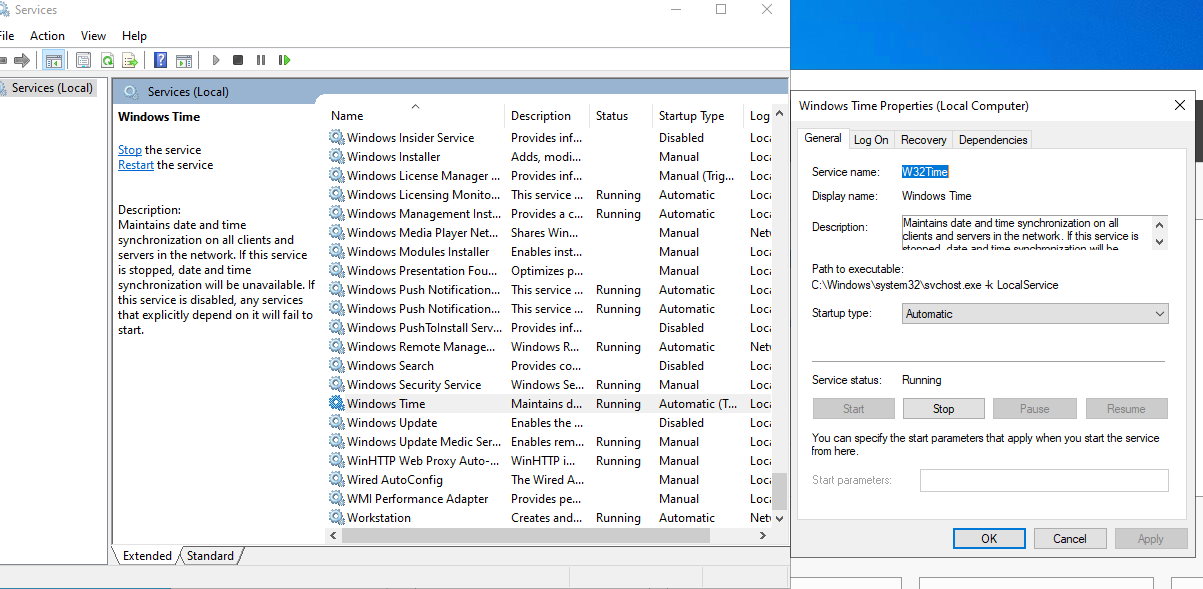The width and height of the screenshot is (1203, 589).
Task: Sort by Status column header
Action: pyautogui.click(x=620, y=116)
